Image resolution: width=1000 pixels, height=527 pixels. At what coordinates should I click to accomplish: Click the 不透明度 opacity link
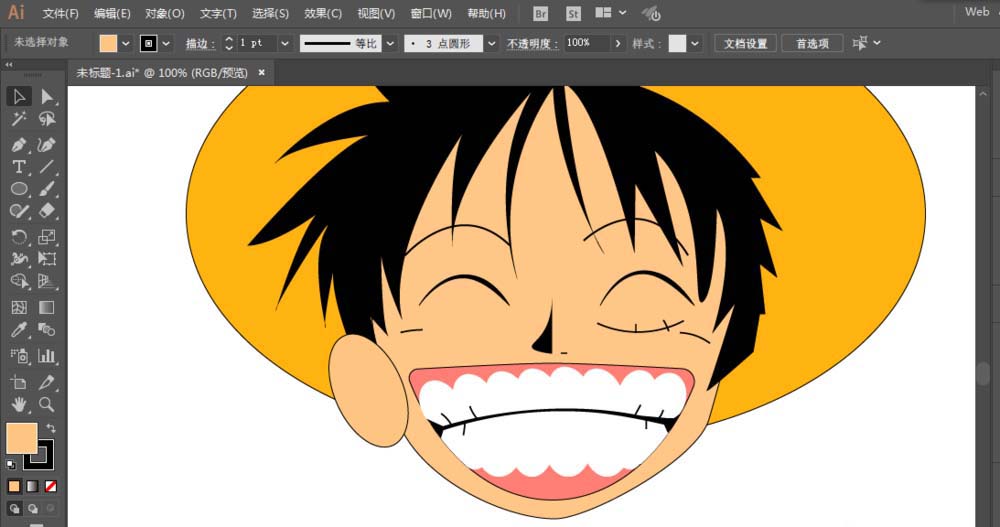(531, 43)
